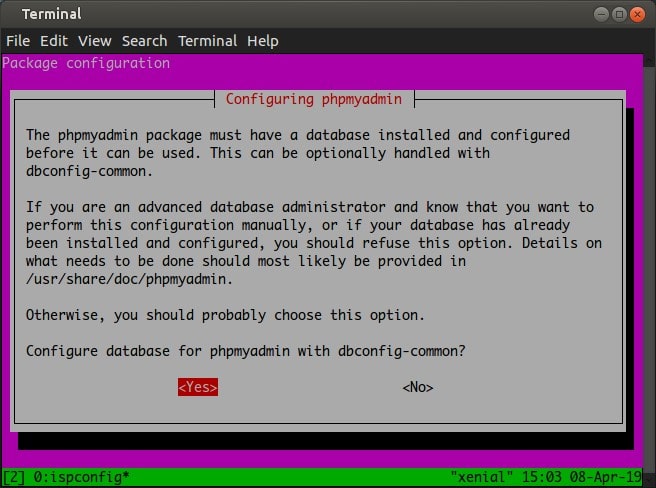Click the 'Package configuration' header text
This screenshot has height=488, width=656.
[x=86, y=63]
